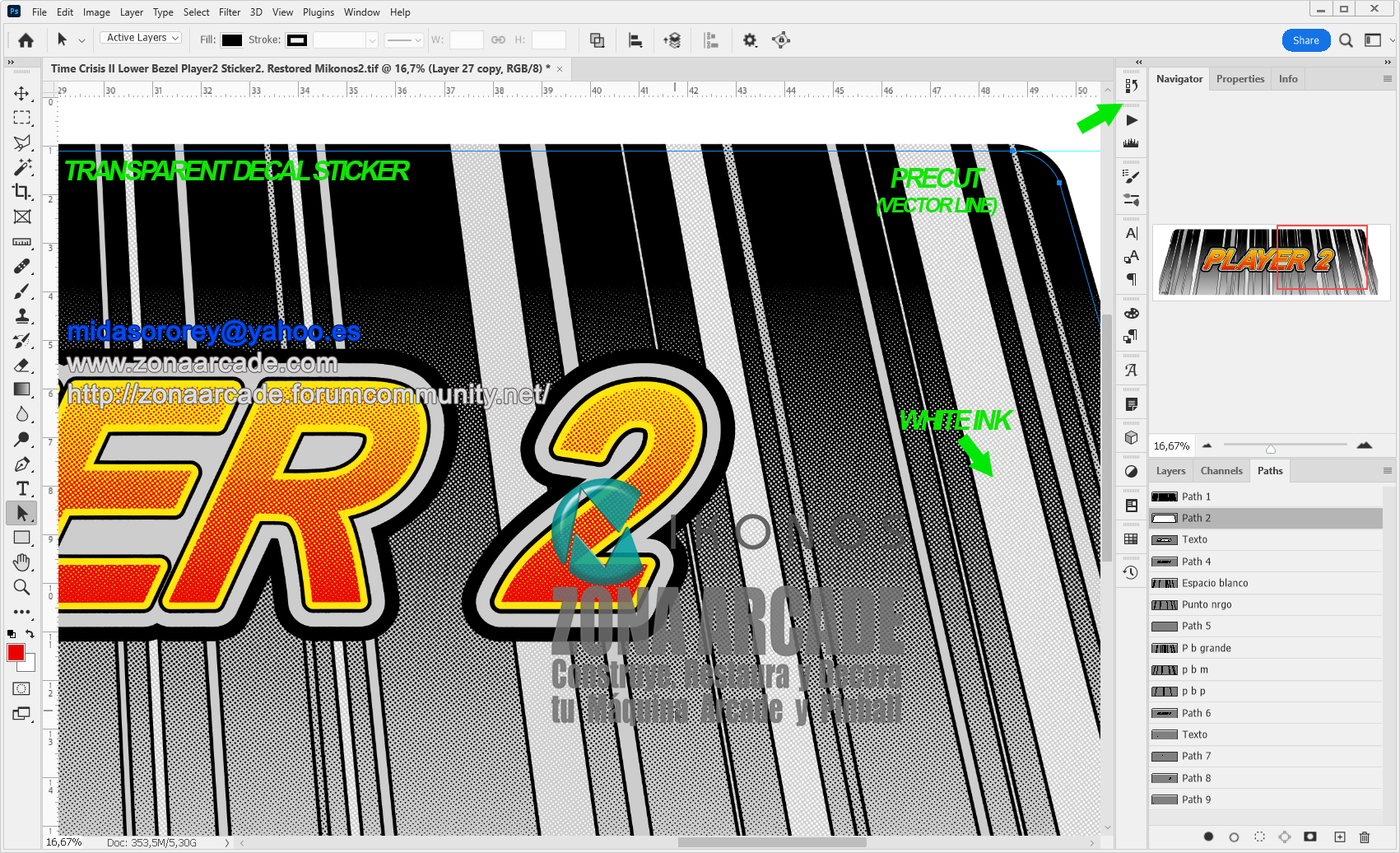Open stroke type line style dropdown
The image size is (1400, 853).
point(404,40)
